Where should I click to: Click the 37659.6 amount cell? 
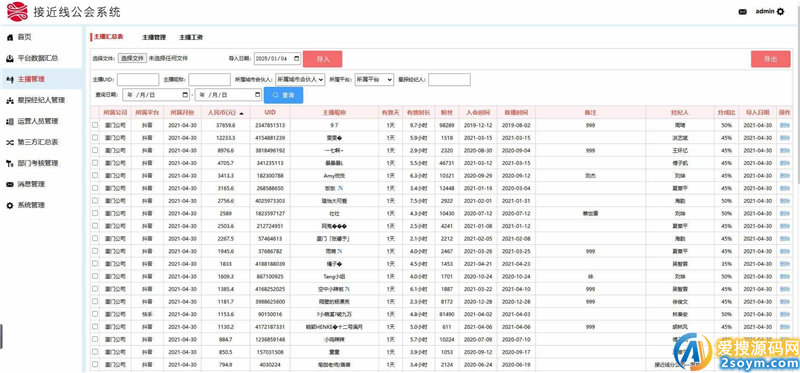225,125
